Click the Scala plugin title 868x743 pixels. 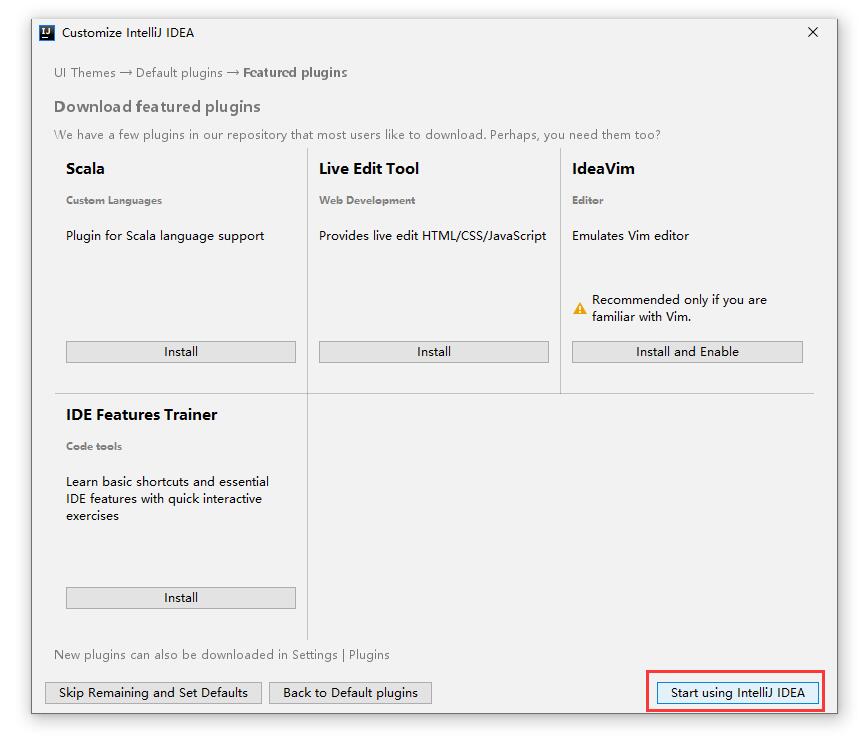pos(85,168)
